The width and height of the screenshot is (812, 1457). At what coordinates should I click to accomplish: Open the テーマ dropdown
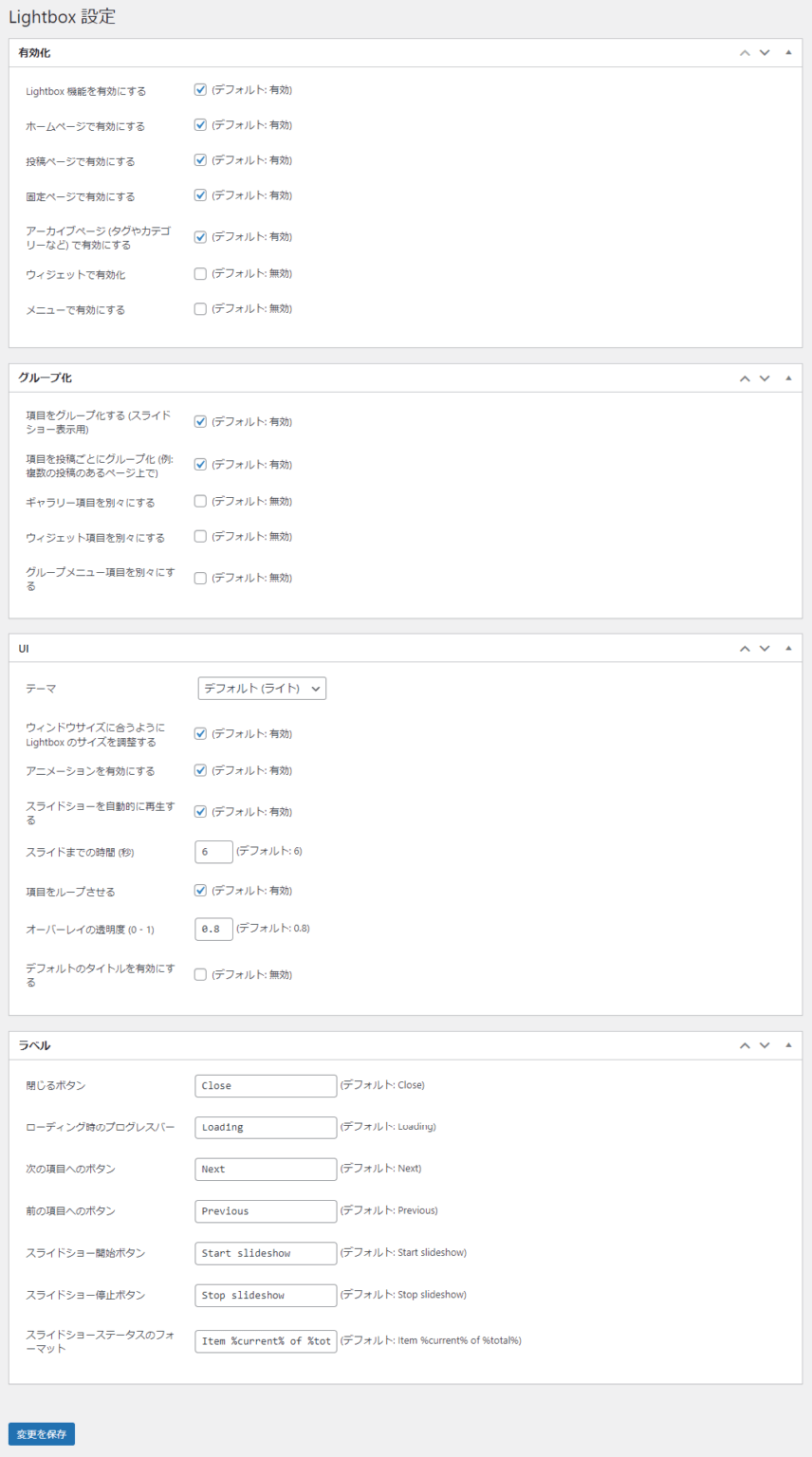pos(262,689)
